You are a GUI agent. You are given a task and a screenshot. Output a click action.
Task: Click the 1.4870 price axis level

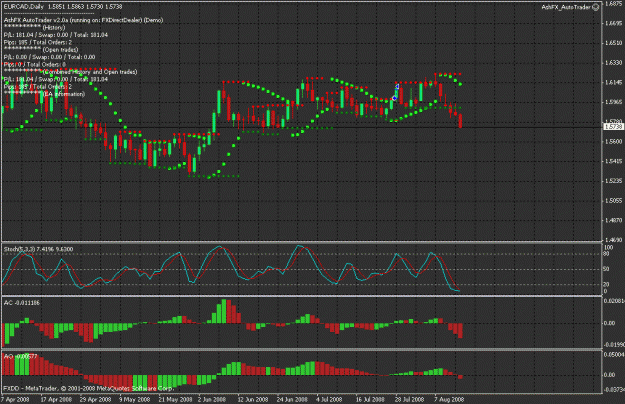click(614, 220)
